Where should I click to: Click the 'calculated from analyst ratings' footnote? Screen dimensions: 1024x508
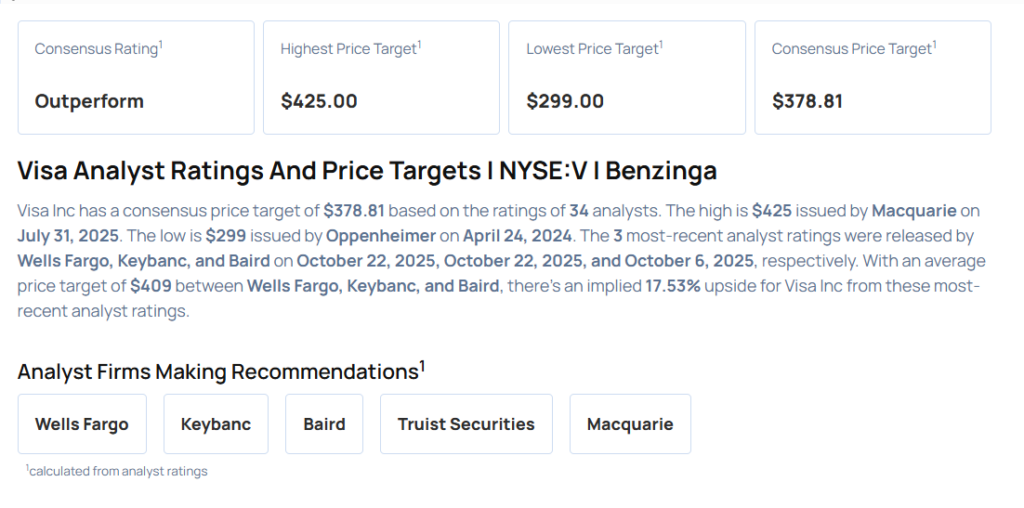tap(117, 471)
